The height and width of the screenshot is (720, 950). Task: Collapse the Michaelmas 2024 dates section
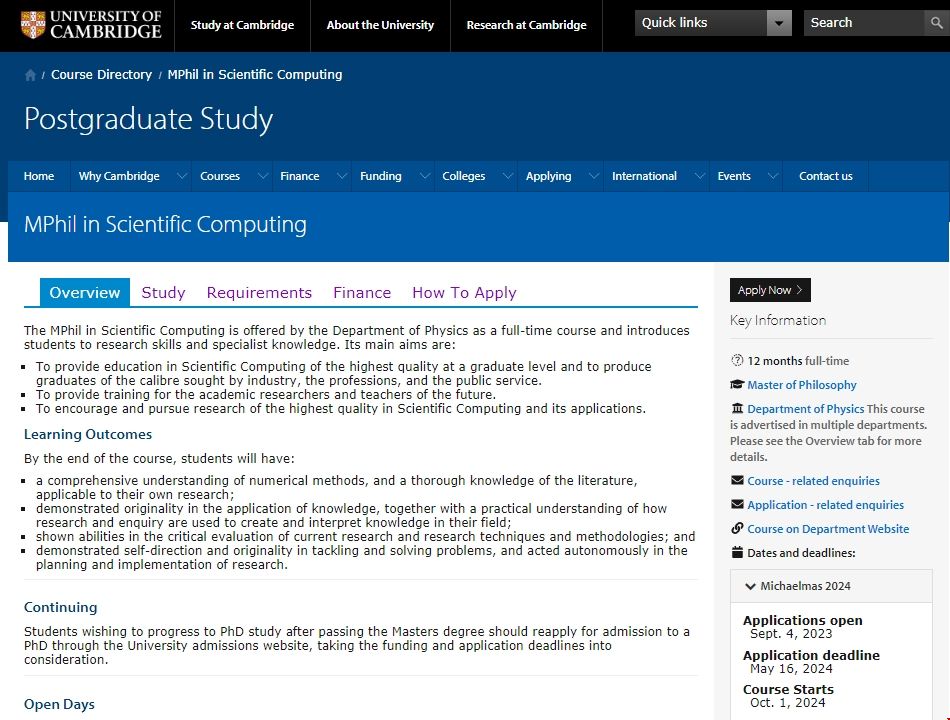coord(751,586)
